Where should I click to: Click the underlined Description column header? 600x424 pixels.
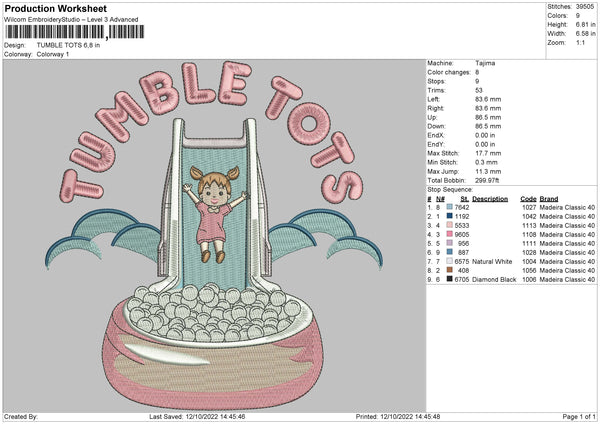[490, 199]
